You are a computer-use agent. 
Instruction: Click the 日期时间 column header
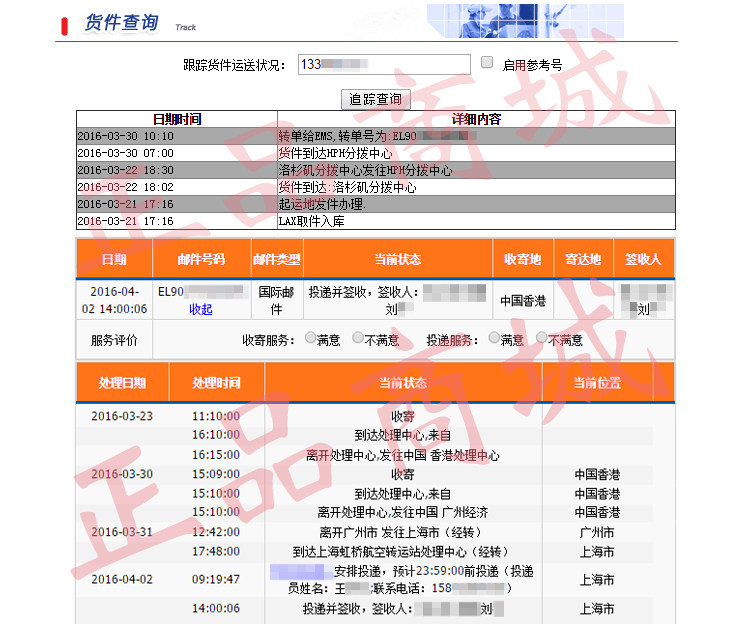pos(177,119)
